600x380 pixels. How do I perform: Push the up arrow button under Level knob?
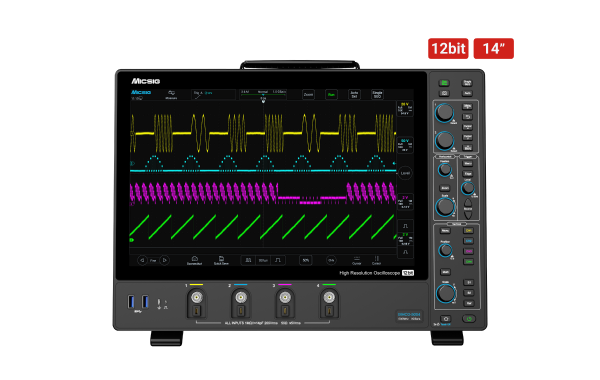(x=468, y=203)
